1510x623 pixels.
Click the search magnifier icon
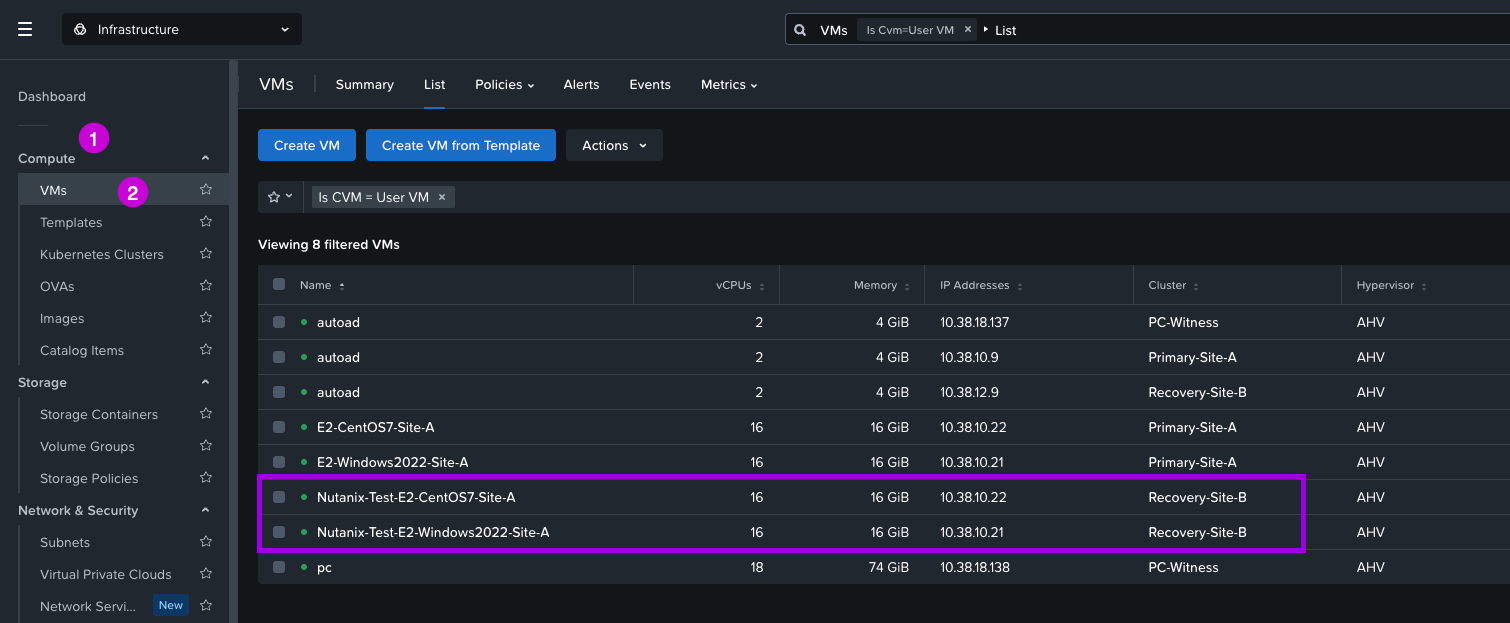click(x=800, y=30)
